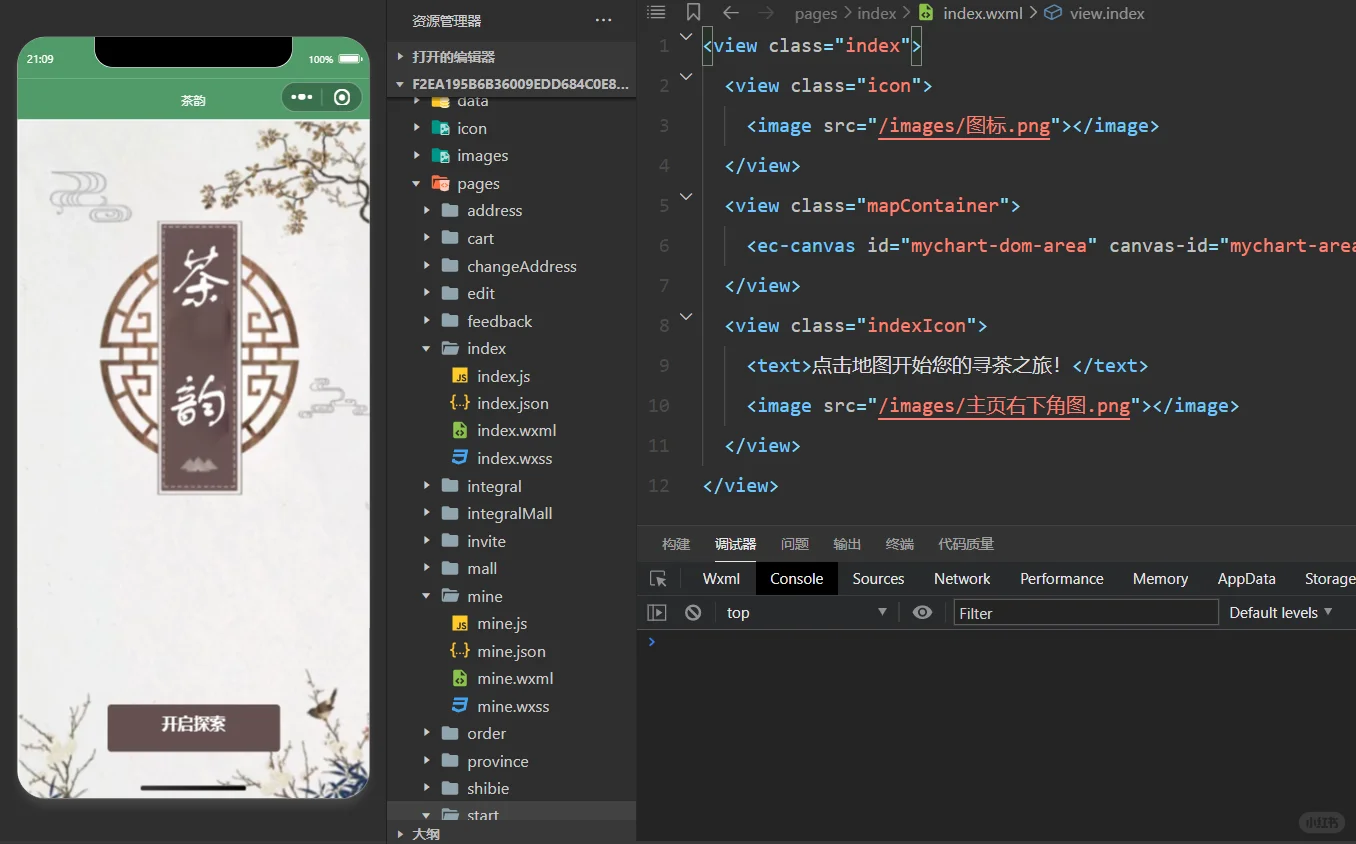Open the Performance debugger tab
The height and width of the screenshot is (844, 1356).
pyautogui.click(x=1062, y=579)
